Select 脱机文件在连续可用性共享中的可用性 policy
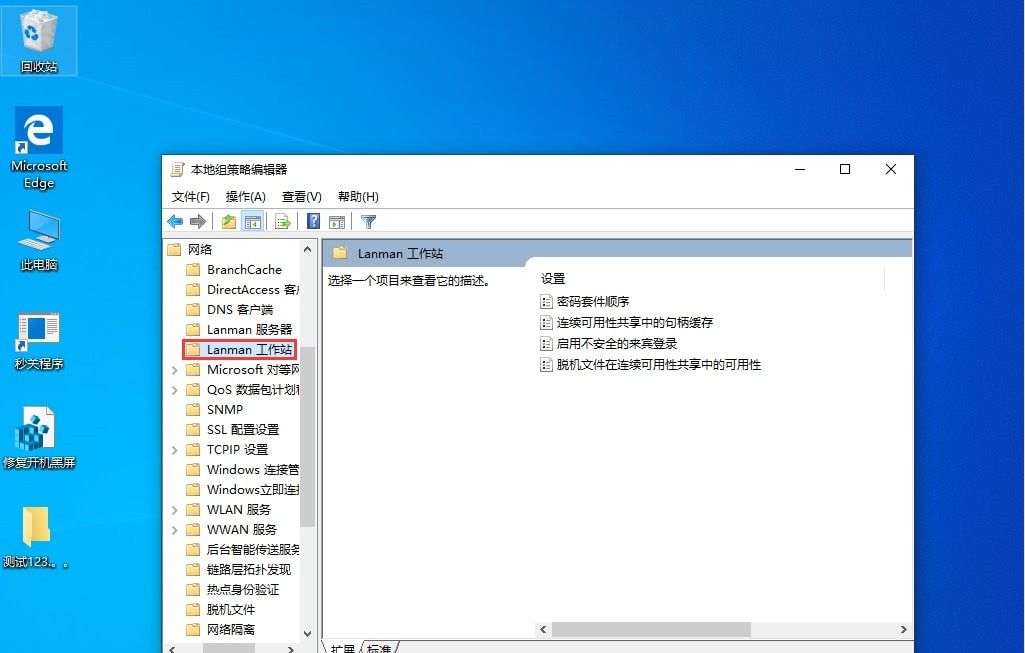 [659, 364]
